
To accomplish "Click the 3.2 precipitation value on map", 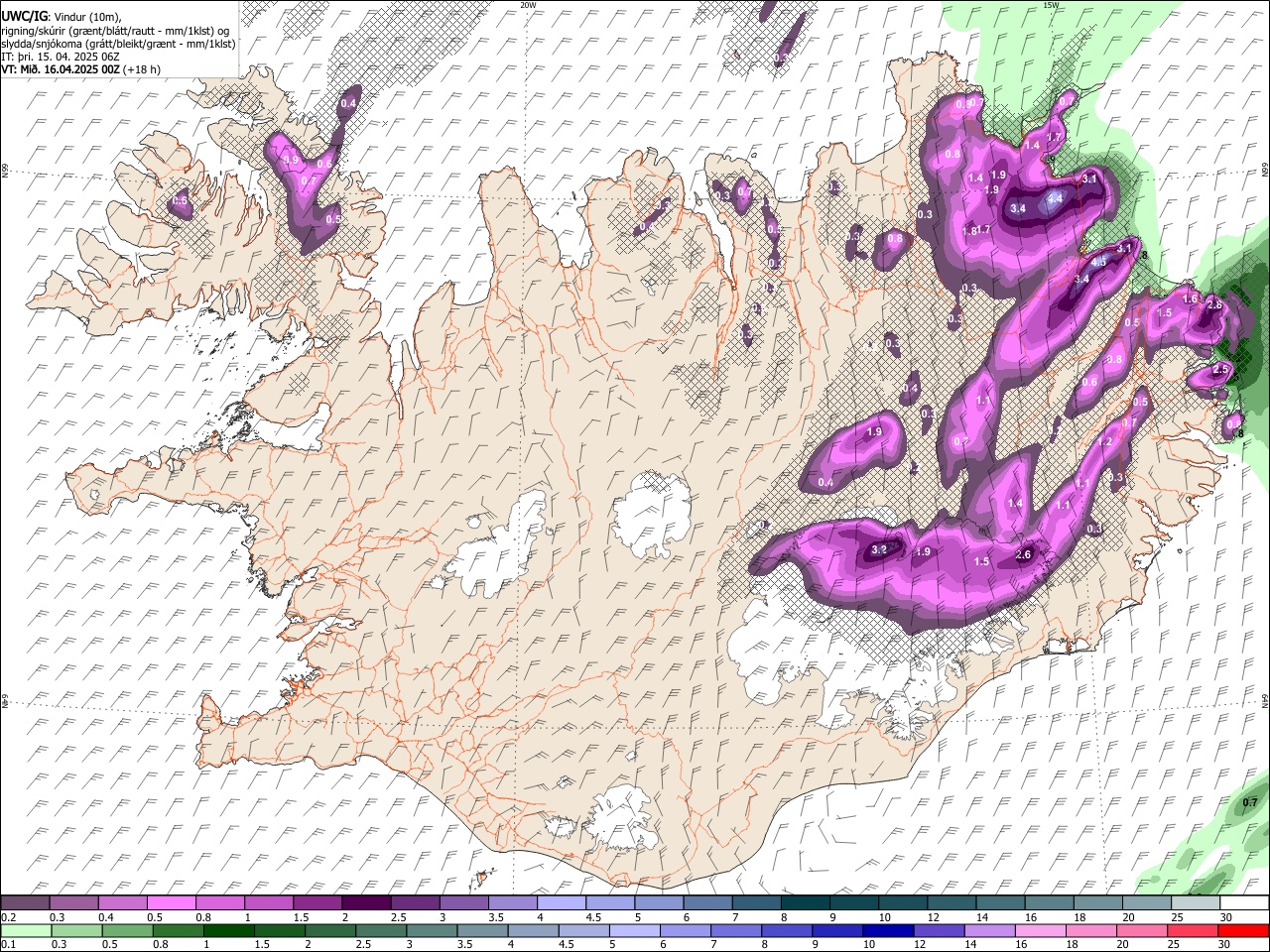I will pyautogui.click(x=878, y=549).
